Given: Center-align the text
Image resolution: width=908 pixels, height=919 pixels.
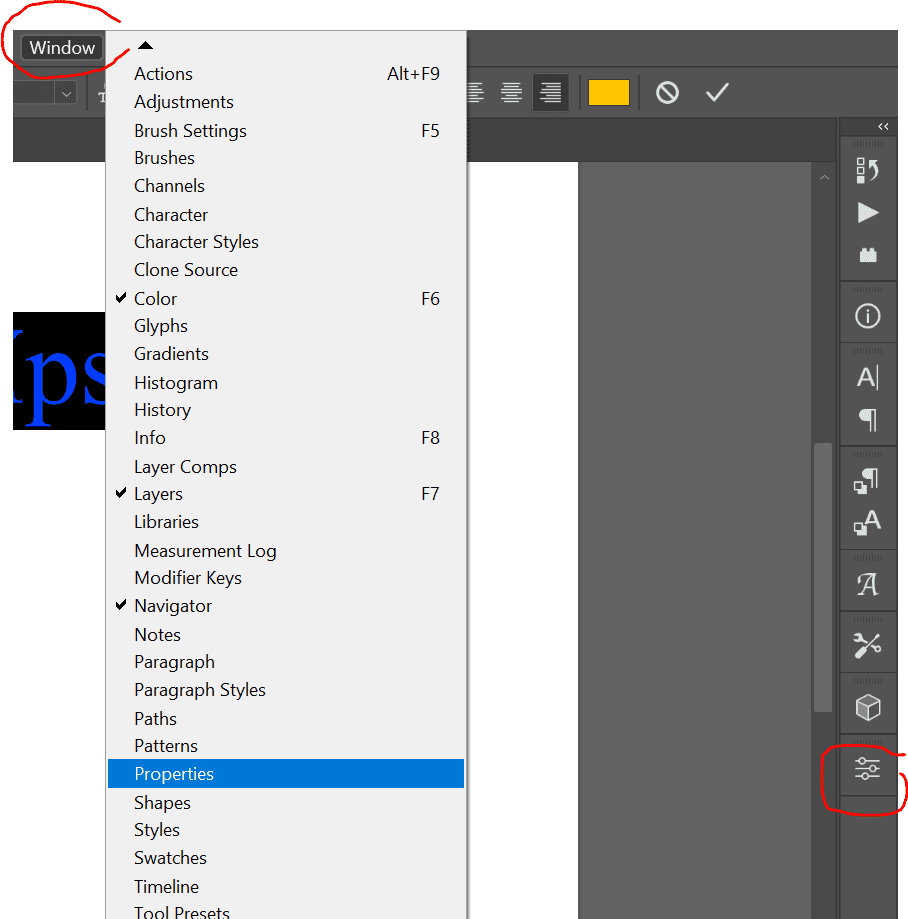Looking at the screenshot, I should (511, 92).
